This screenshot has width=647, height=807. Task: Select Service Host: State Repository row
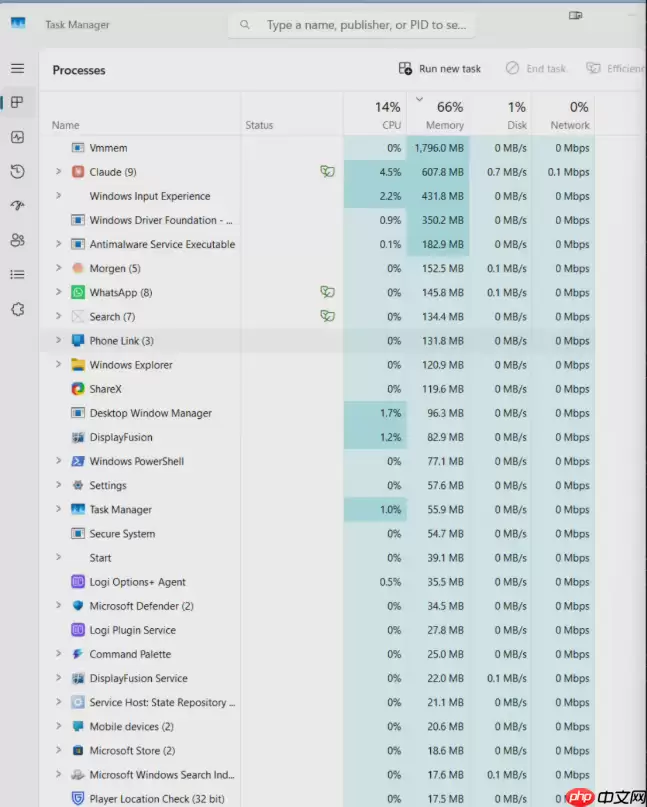[317, 702]
